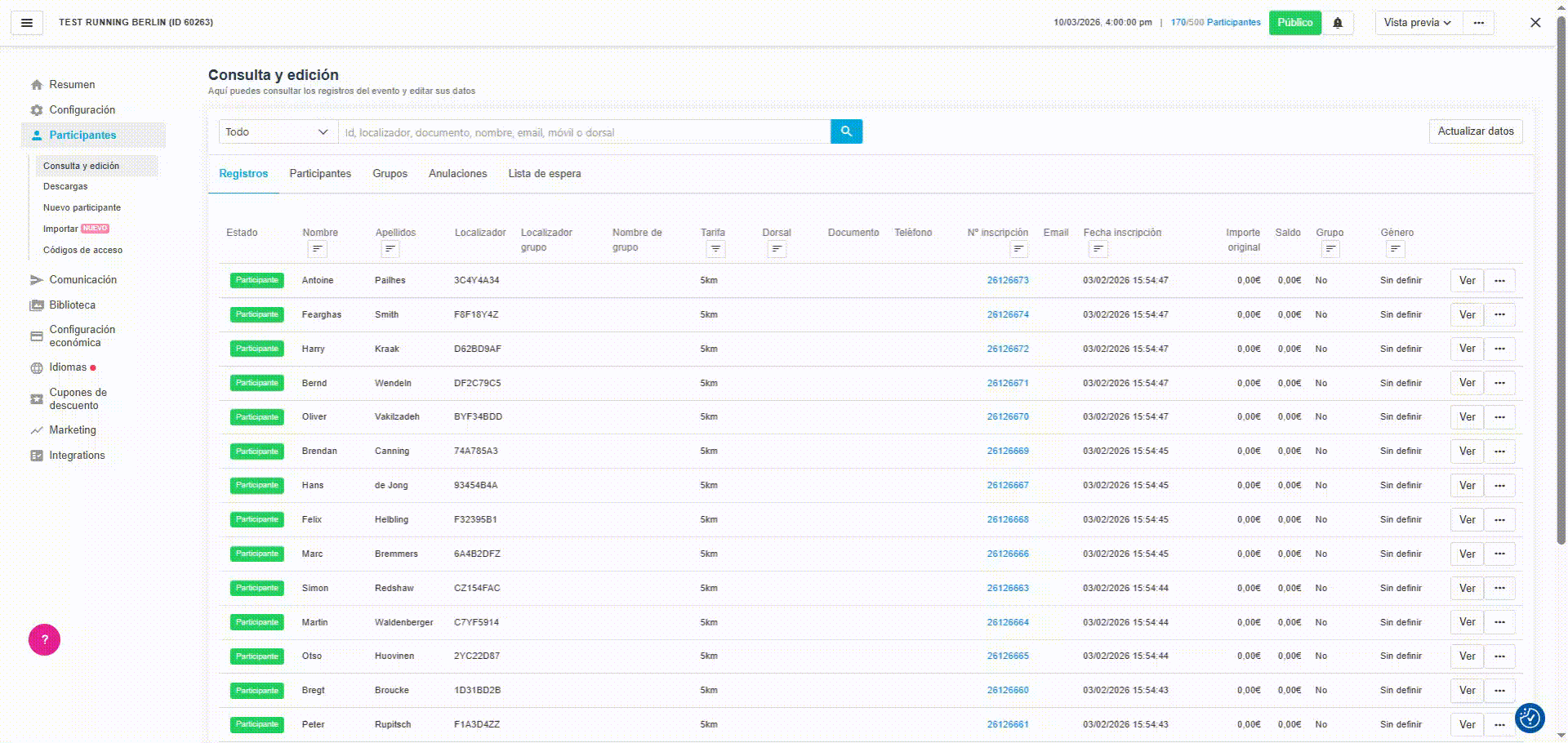Screen dimensions: 1568x743
Task: Switch to the Participantes tab
Action: tap(320, 174)
